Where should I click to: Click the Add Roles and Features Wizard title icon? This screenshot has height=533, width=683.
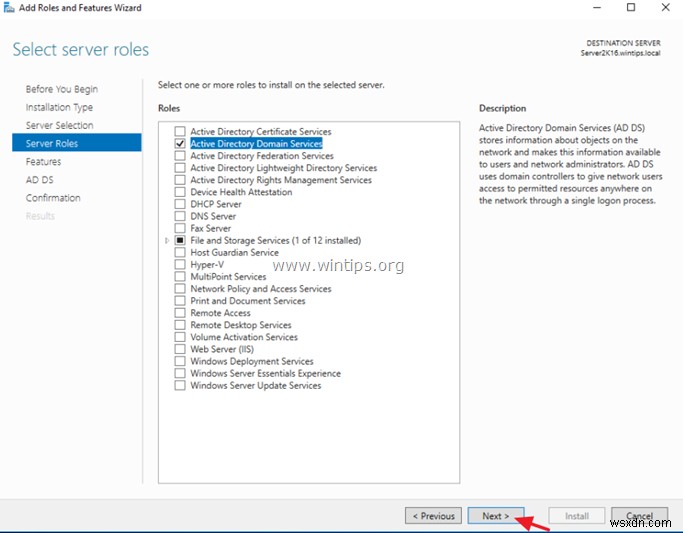point(9,7)
